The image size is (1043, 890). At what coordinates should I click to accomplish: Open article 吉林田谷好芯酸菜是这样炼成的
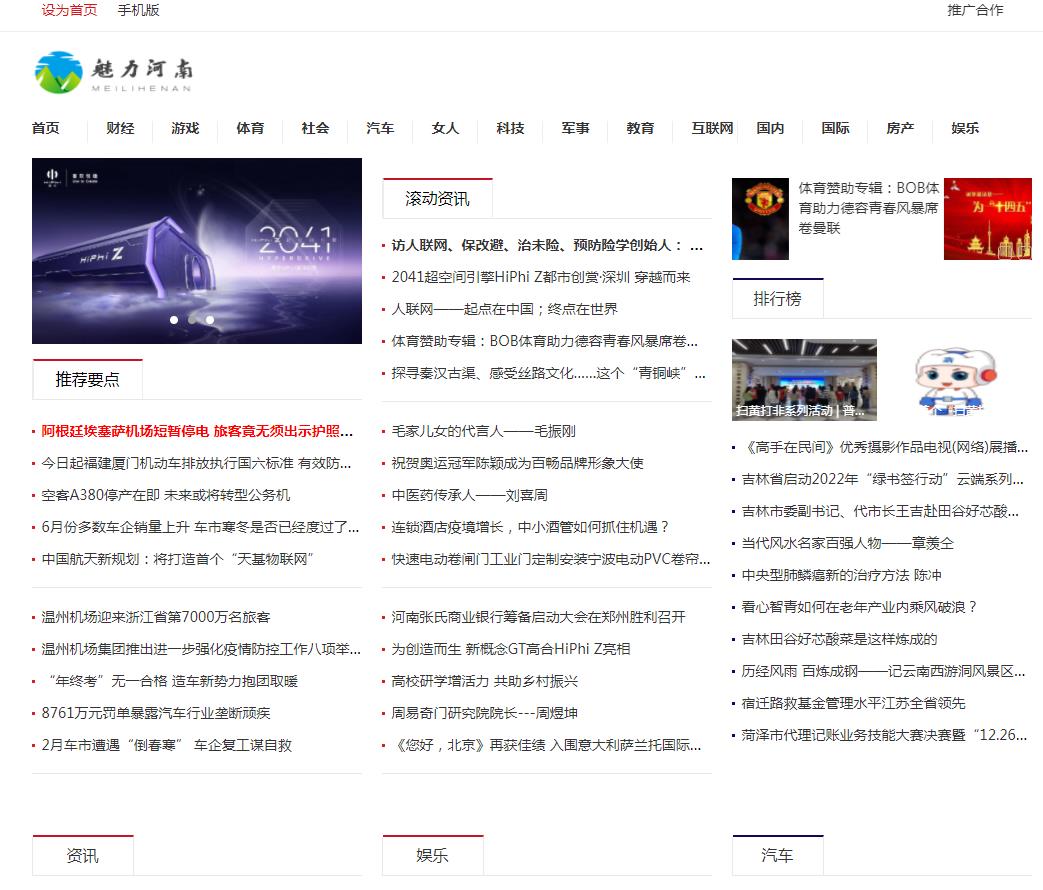[839, 639]
